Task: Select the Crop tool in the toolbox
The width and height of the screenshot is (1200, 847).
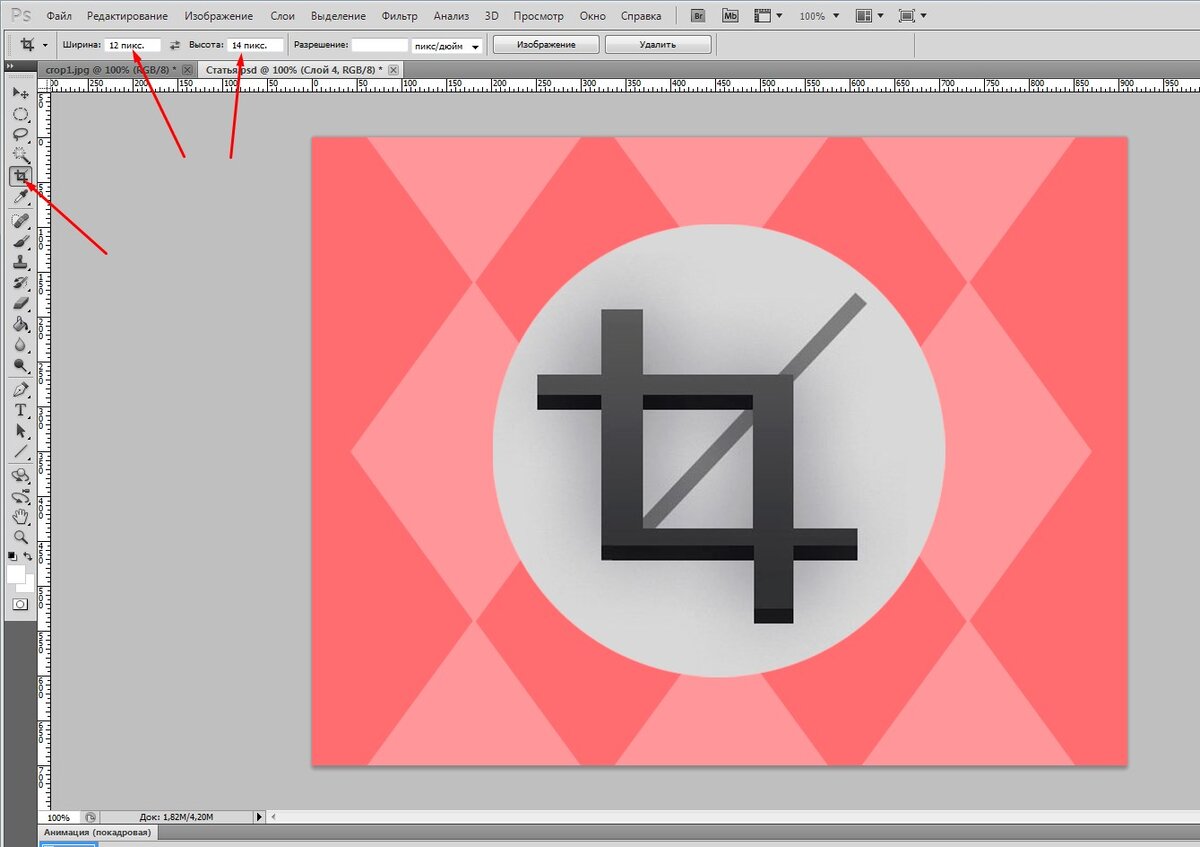Action: point(20,176)
